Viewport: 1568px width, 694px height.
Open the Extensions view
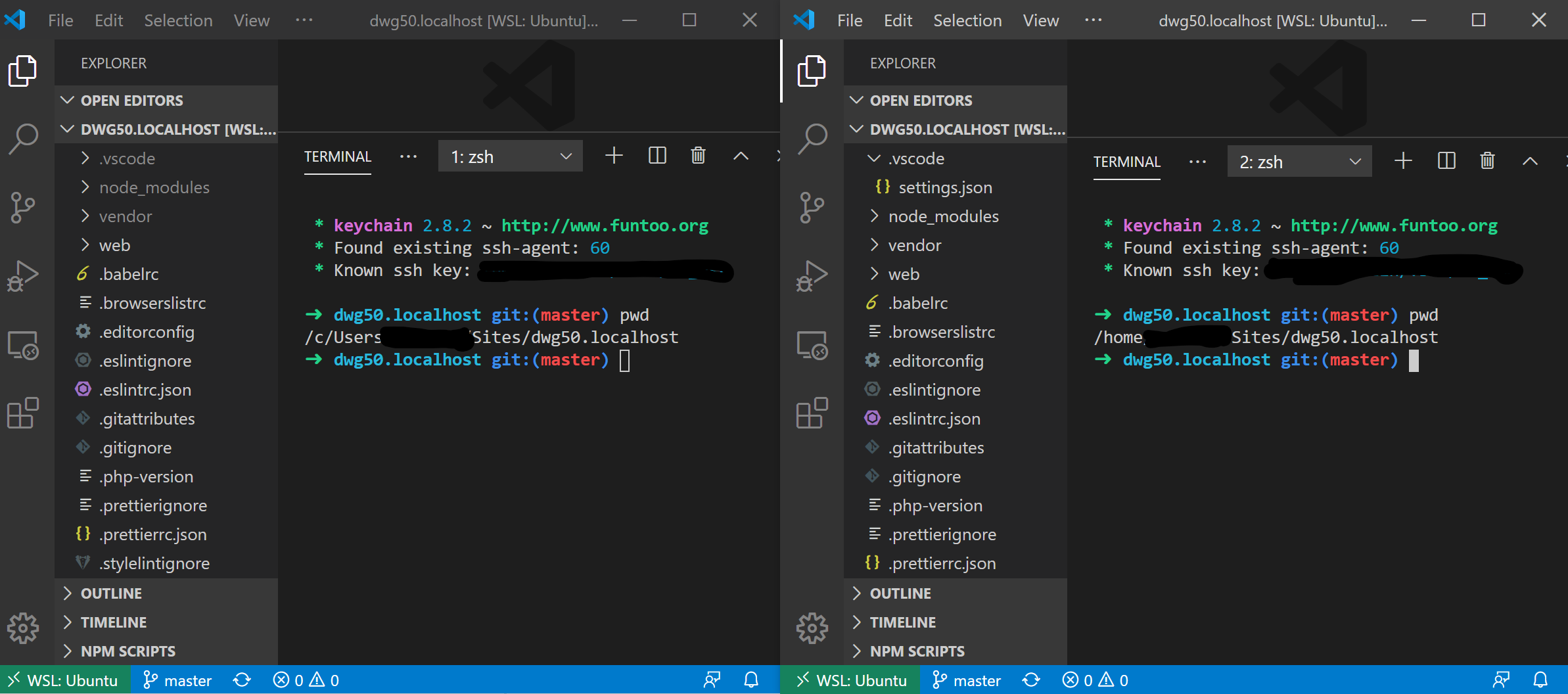[24, 413]
